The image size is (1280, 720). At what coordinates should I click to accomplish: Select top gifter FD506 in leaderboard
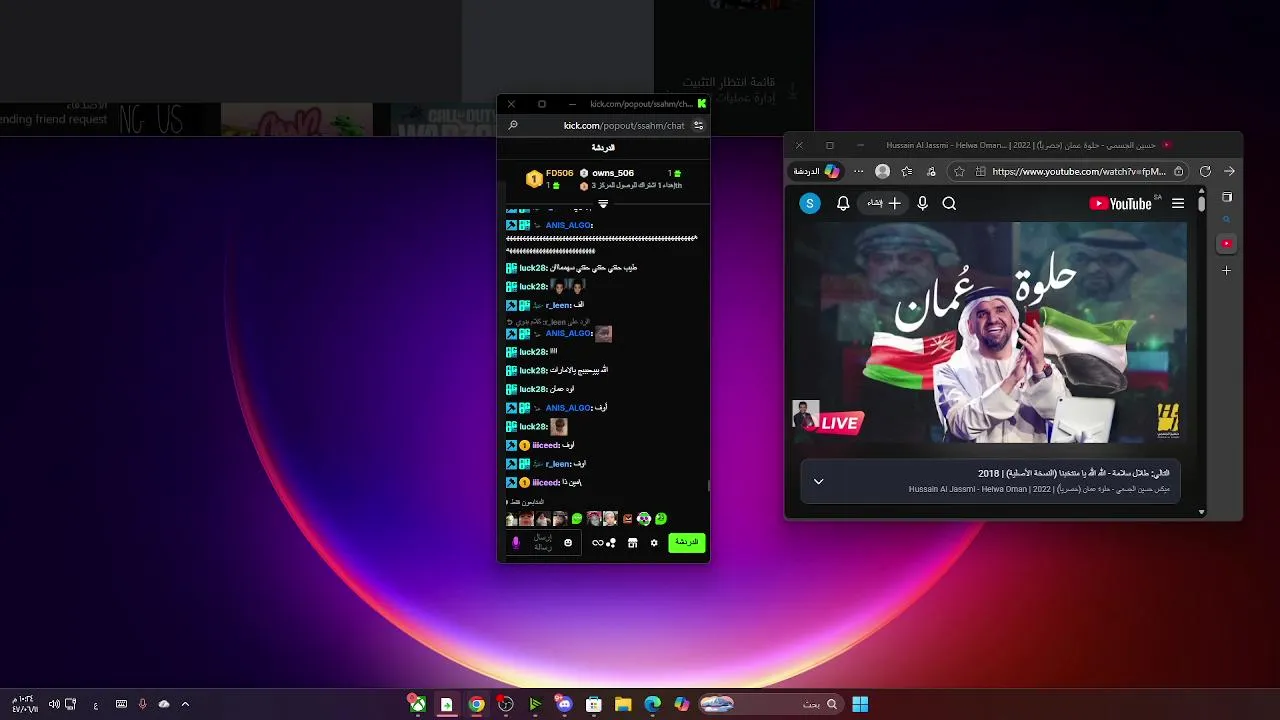coord(560,173)
